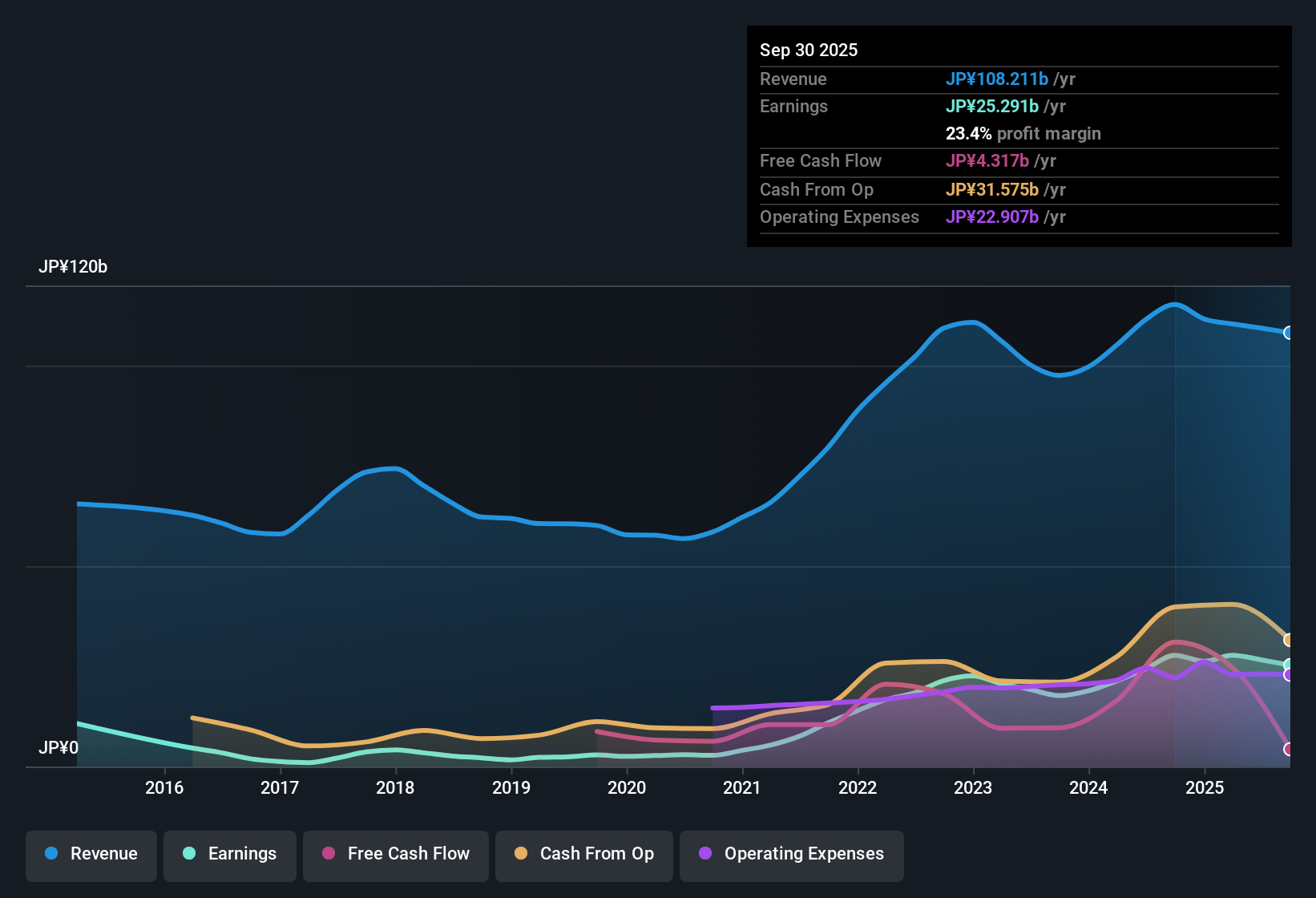Toggle the Earnings series visibility
Screen dimensions: 1316x898
tap(229, 854)
